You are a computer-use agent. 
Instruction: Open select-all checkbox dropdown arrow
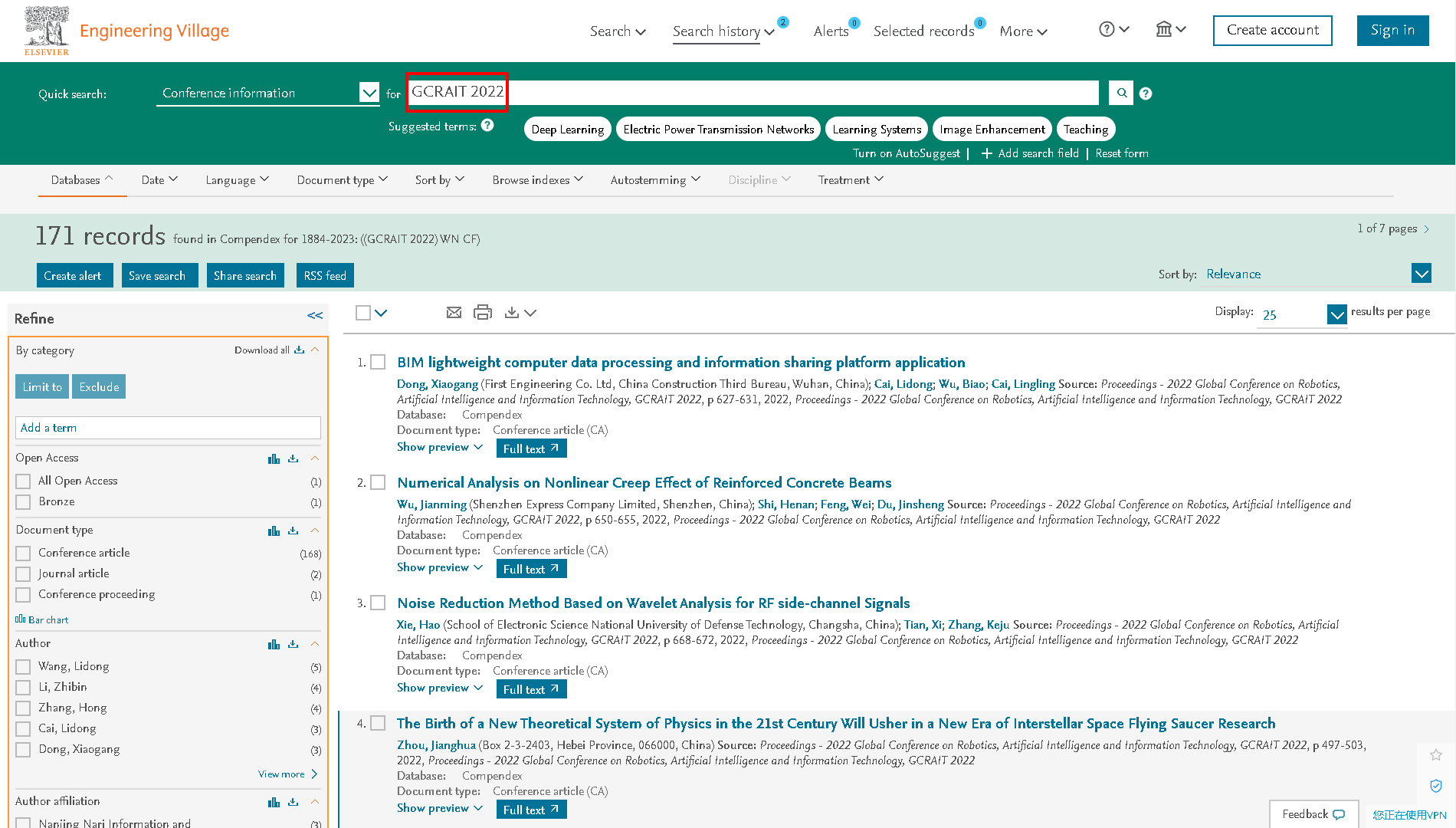381,313
